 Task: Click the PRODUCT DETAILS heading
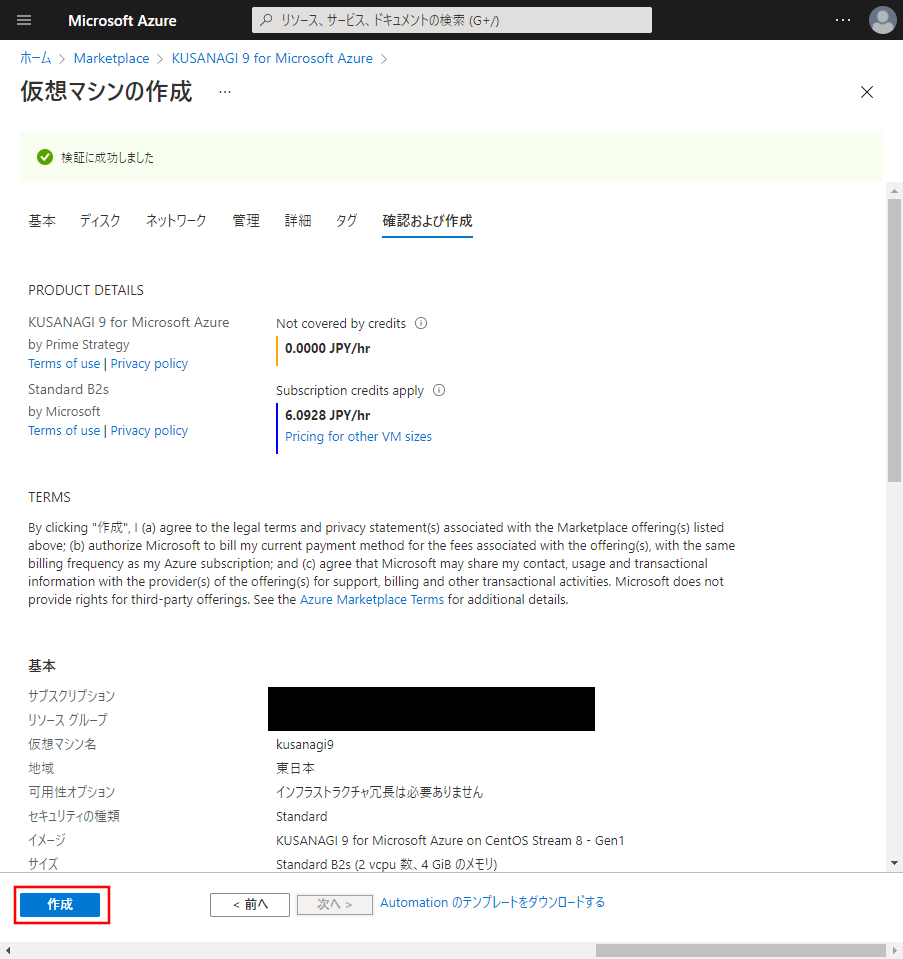[x=86, y=290]
